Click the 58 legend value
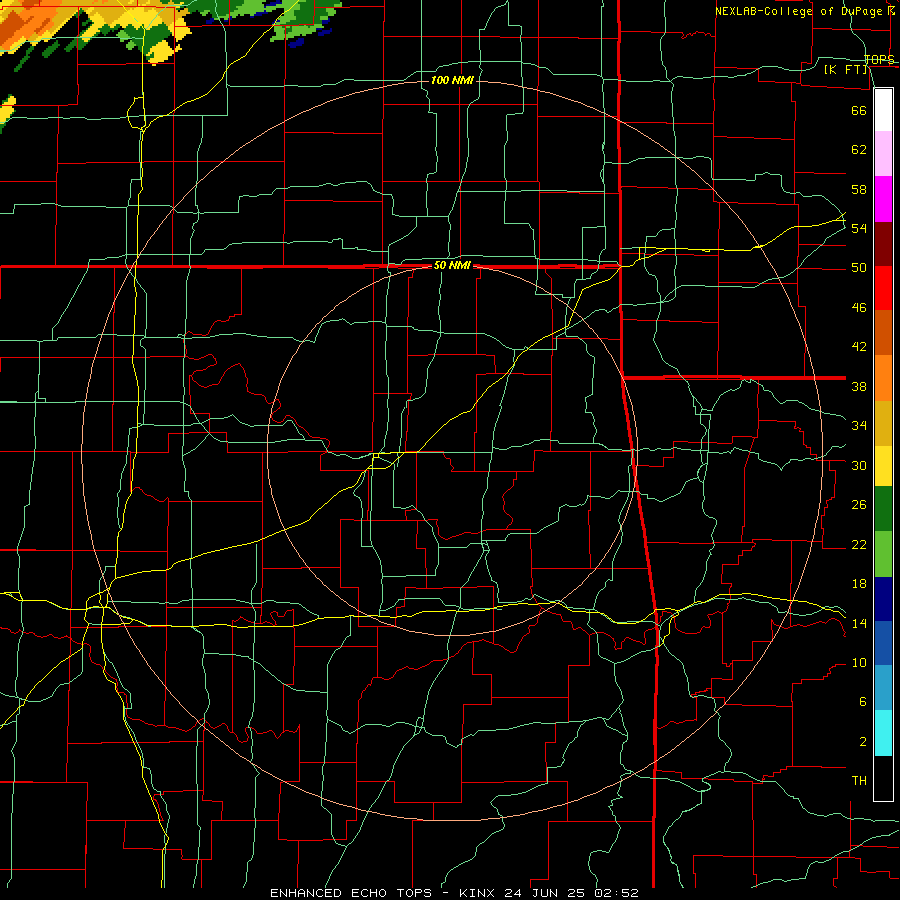 pos(859,189)
